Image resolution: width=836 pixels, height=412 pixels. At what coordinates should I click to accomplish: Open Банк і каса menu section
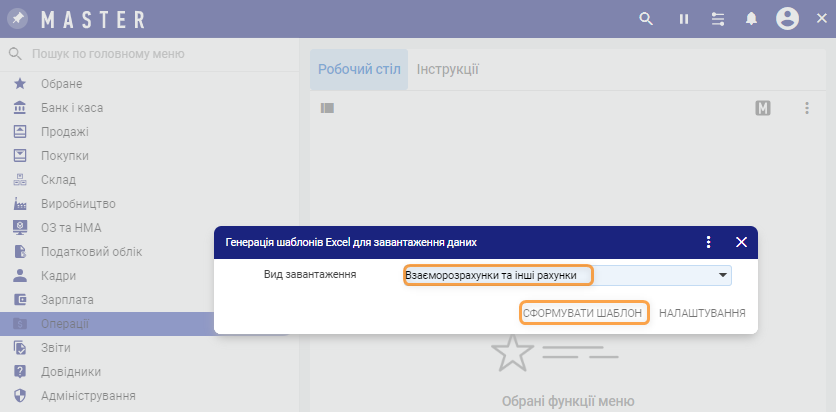(72, 107)
